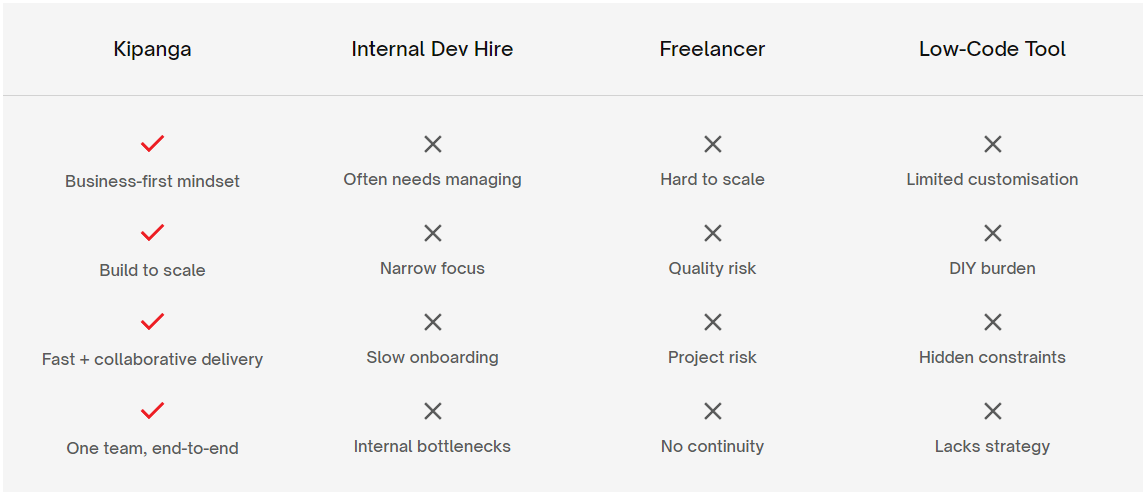
Task: Click X icon above Limited customisation
Action: pyautogui.click(x=992, y=144)
